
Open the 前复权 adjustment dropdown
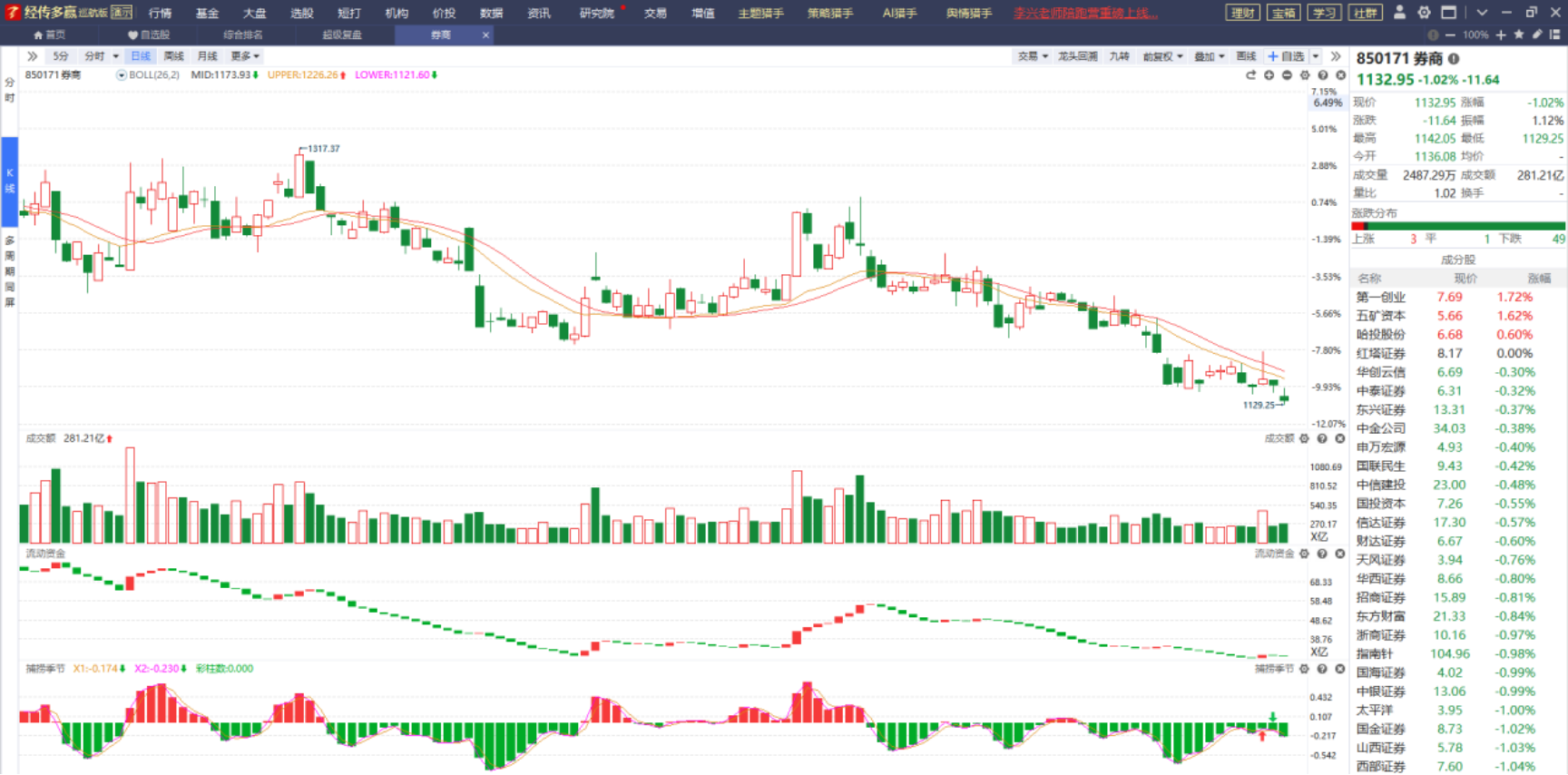1162,56
